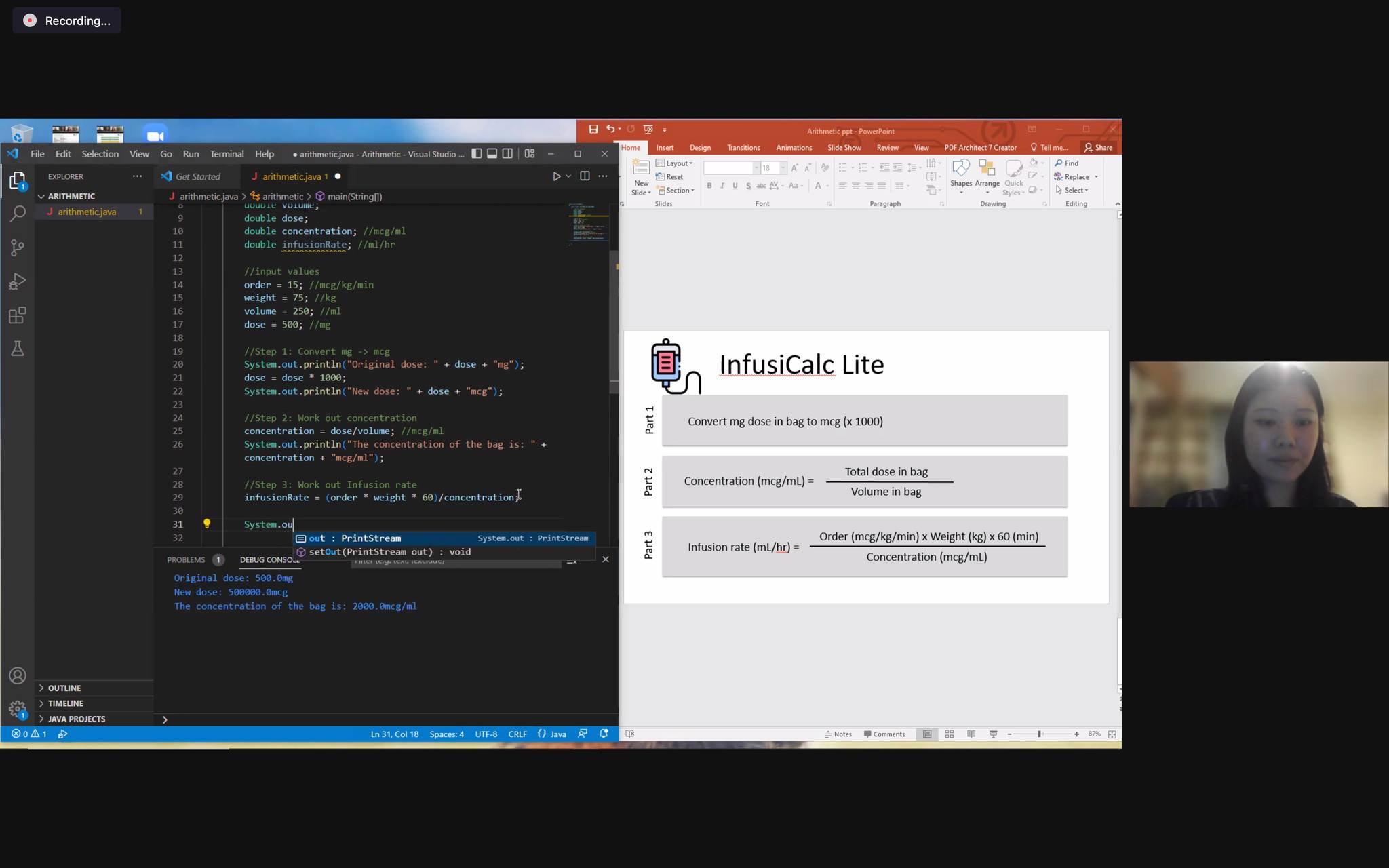Split the VS Code editor right

click(x=585, y=176)
